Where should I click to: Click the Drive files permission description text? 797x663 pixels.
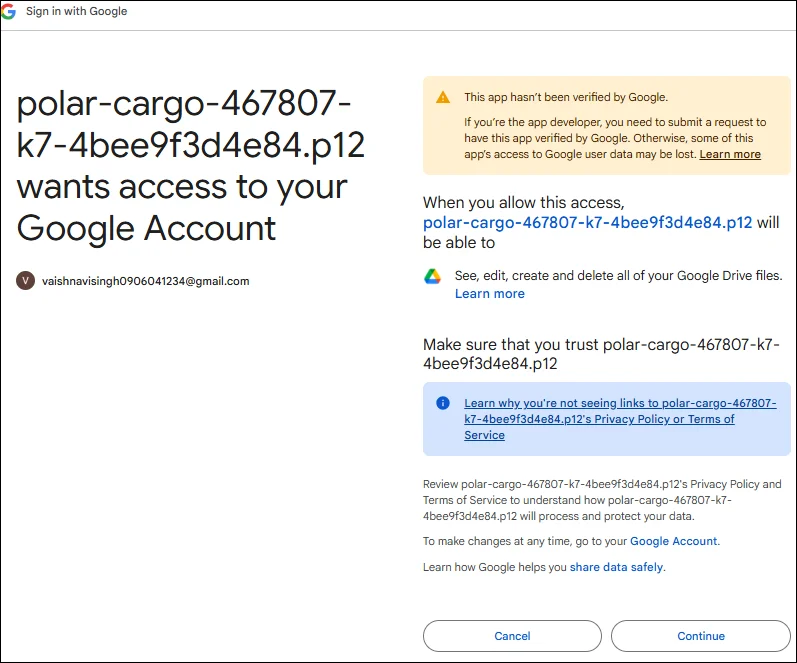coord(619,276)
